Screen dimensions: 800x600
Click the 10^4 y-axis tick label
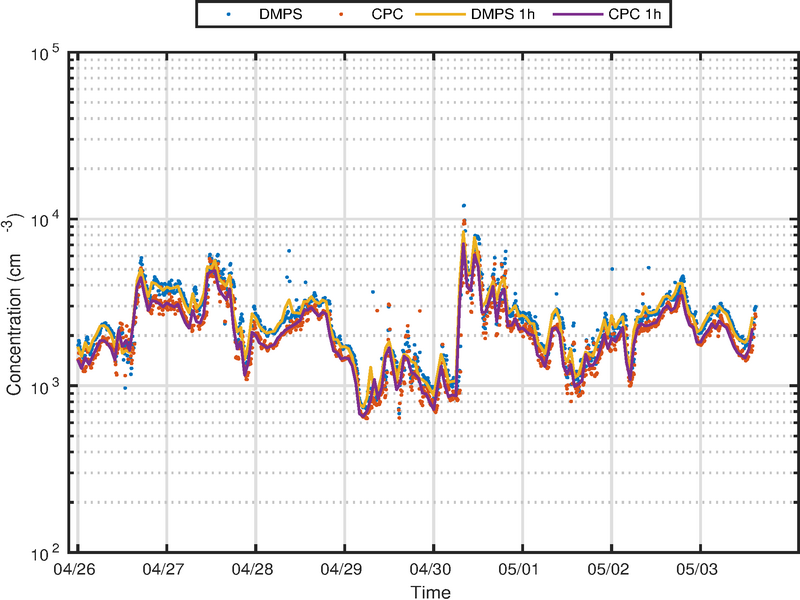45,219
